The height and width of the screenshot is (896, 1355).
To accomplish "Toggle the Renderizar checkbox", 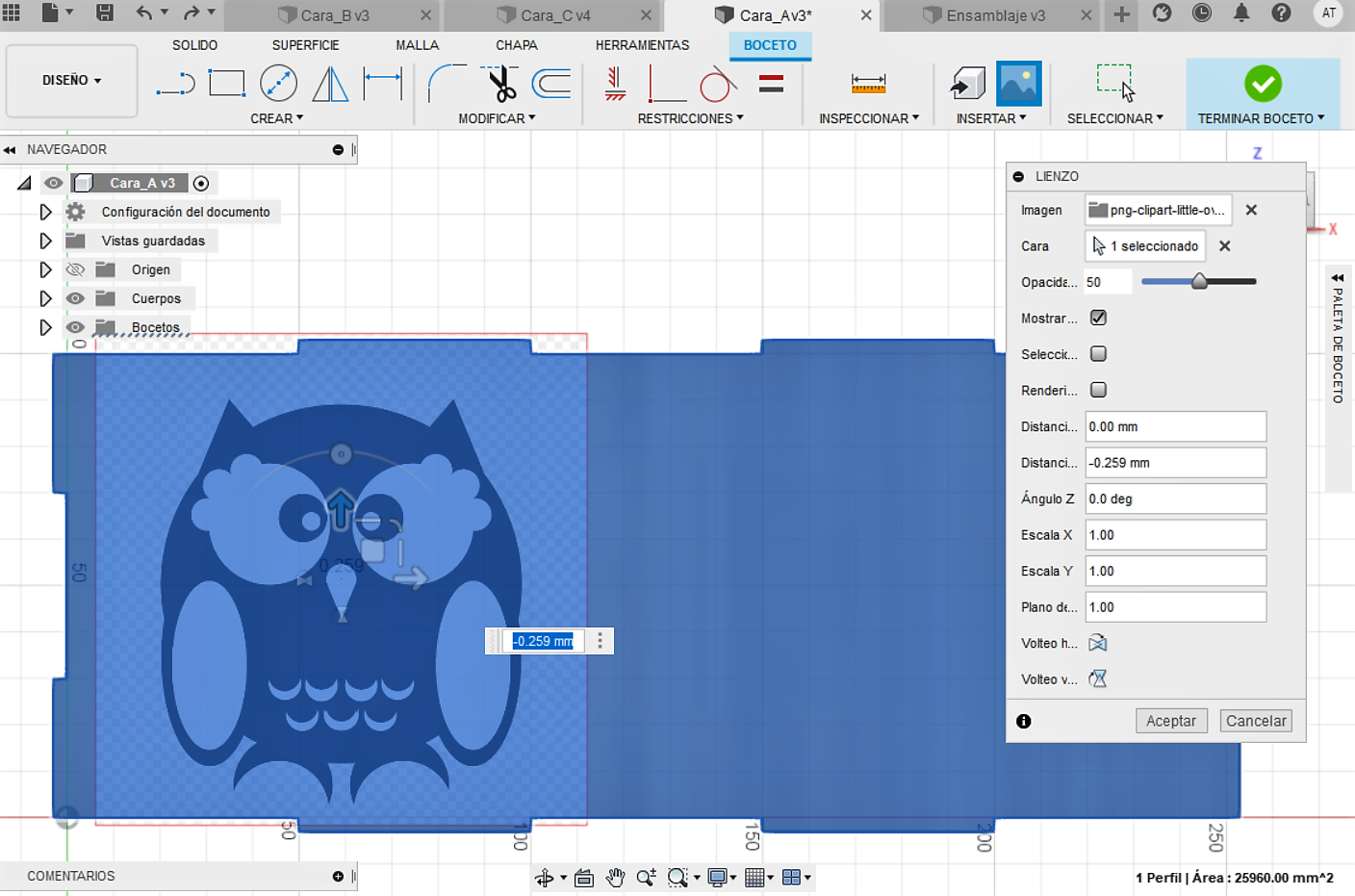I will [x=1098, y=390].
